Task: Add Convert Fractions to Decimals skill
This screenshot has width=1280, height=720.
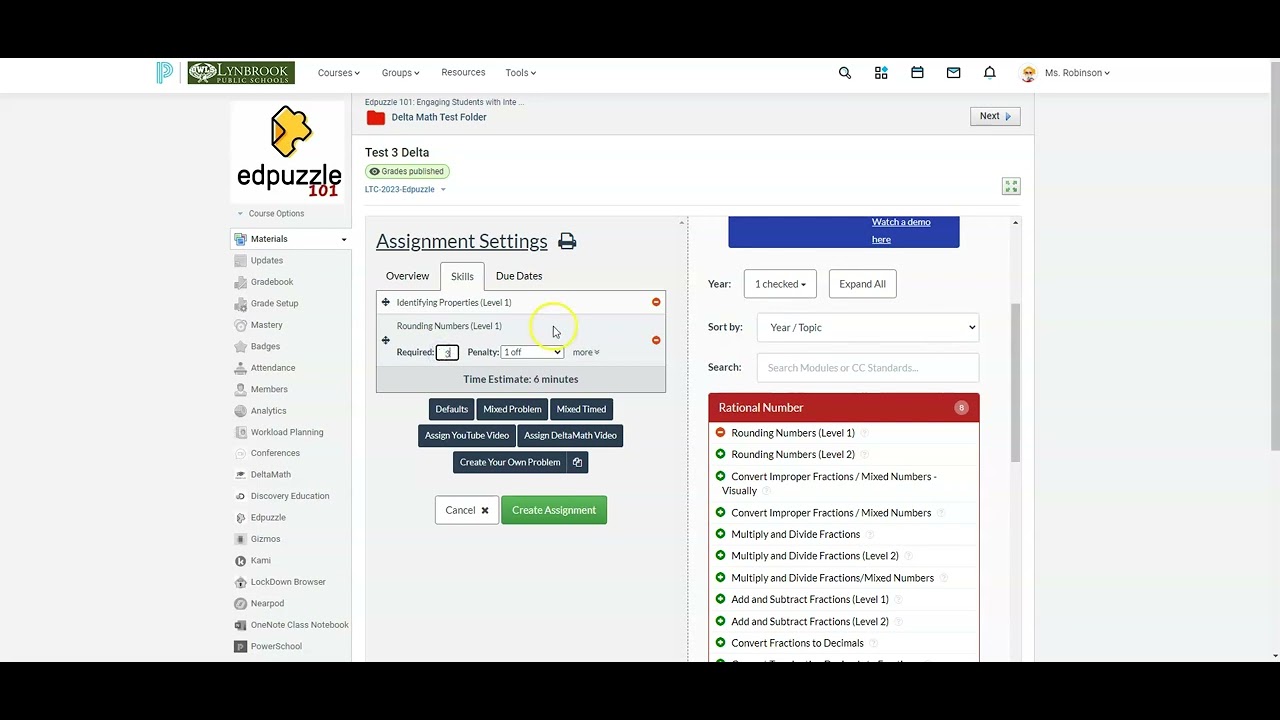Action: pos(720,643)
